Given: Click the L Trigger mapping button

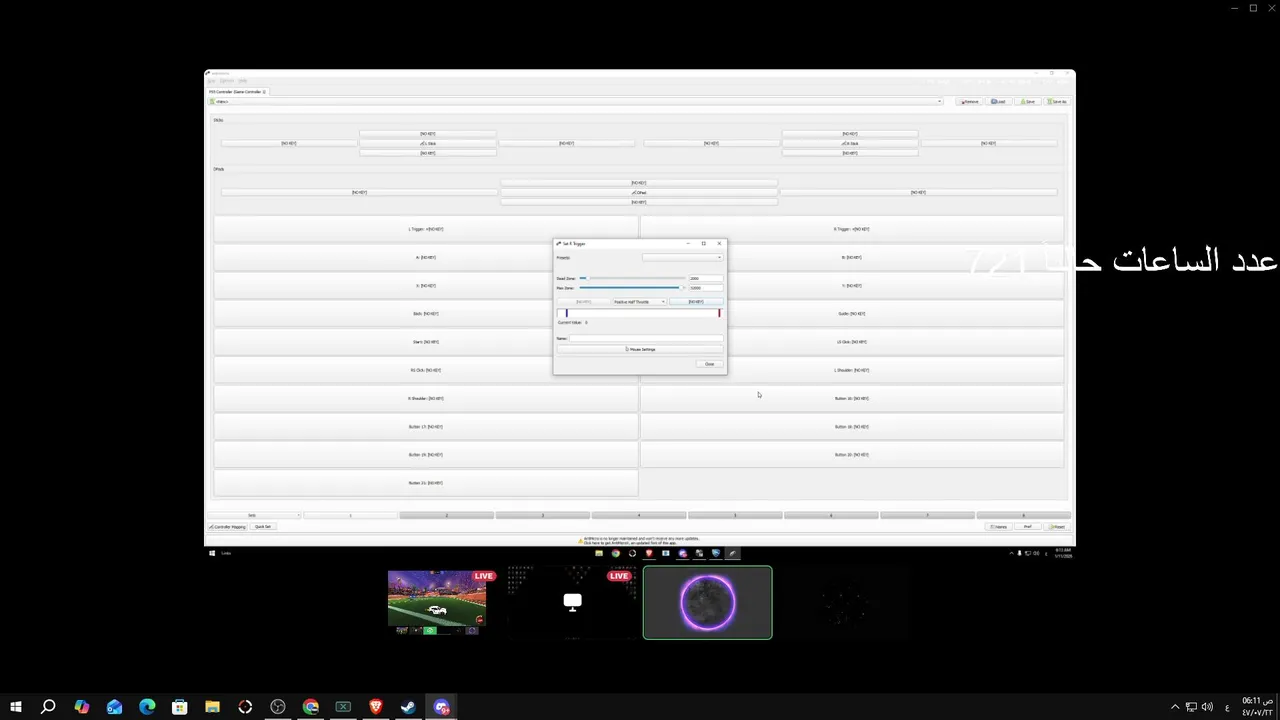Looking at the screenshot, I should [x=426, y=229].
